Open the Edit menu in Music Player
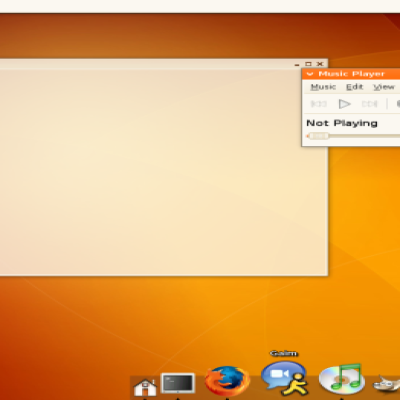This screenshot has height=400, width=400. (x=354, y=87)
